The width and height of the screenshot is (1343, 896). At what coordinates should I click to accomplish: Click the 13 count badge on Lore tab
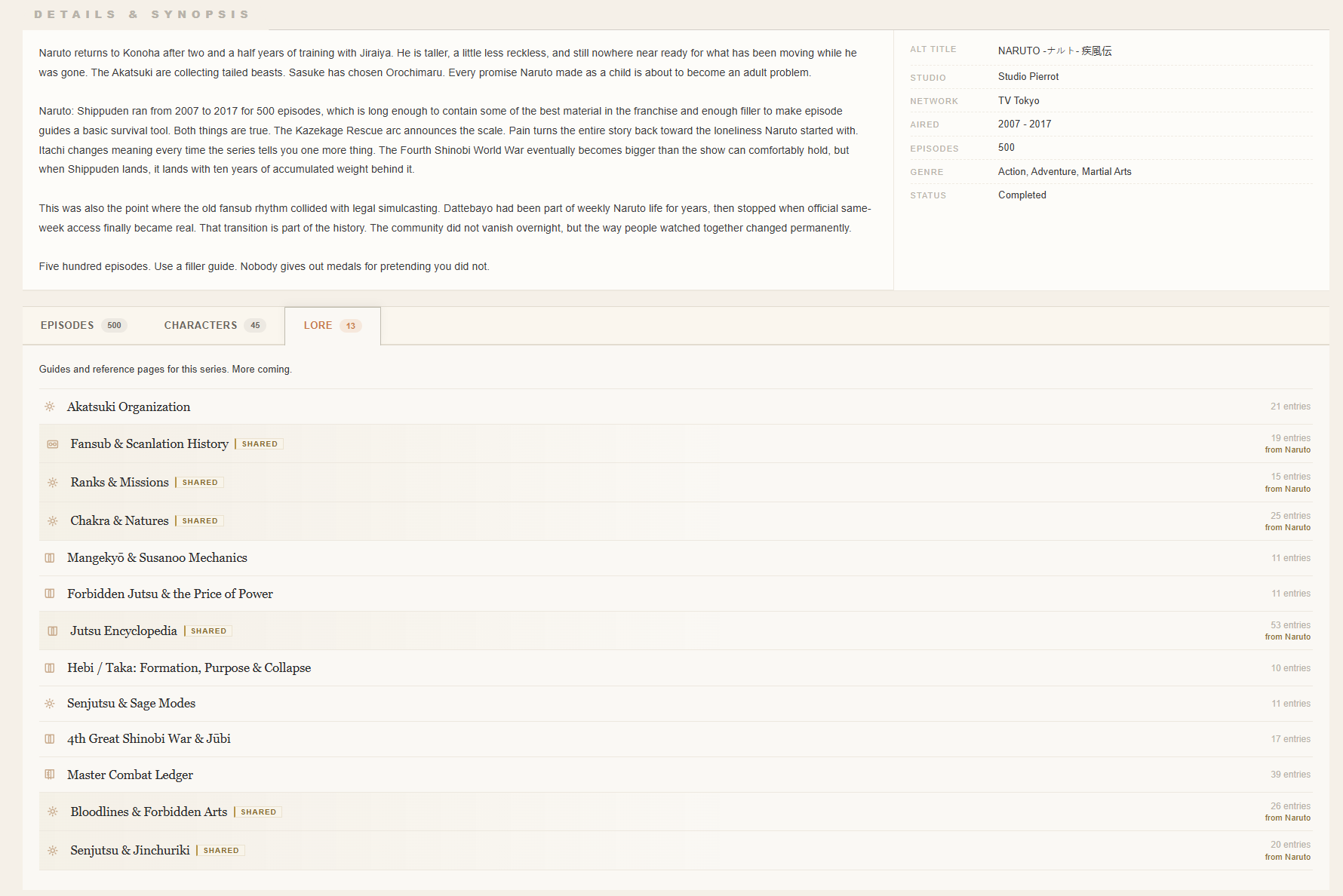pos(351,326)
